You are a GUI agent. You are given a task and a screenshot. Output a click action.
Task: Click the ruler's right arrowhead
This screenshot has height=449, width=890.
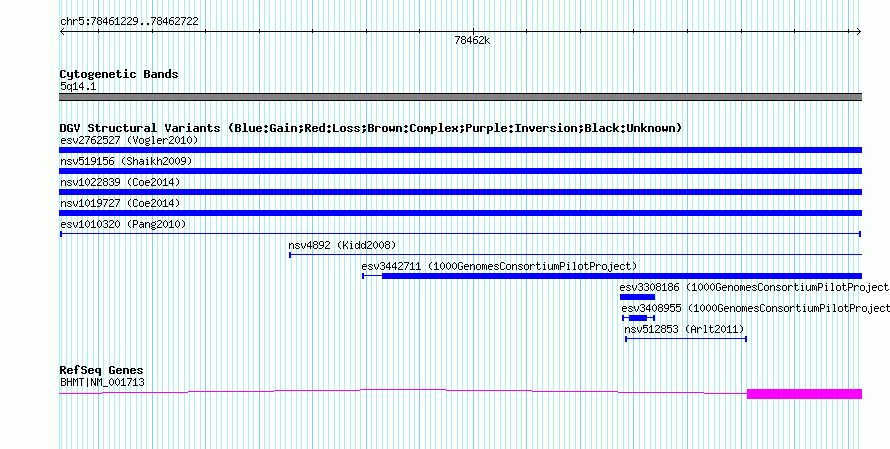[859, 32]
